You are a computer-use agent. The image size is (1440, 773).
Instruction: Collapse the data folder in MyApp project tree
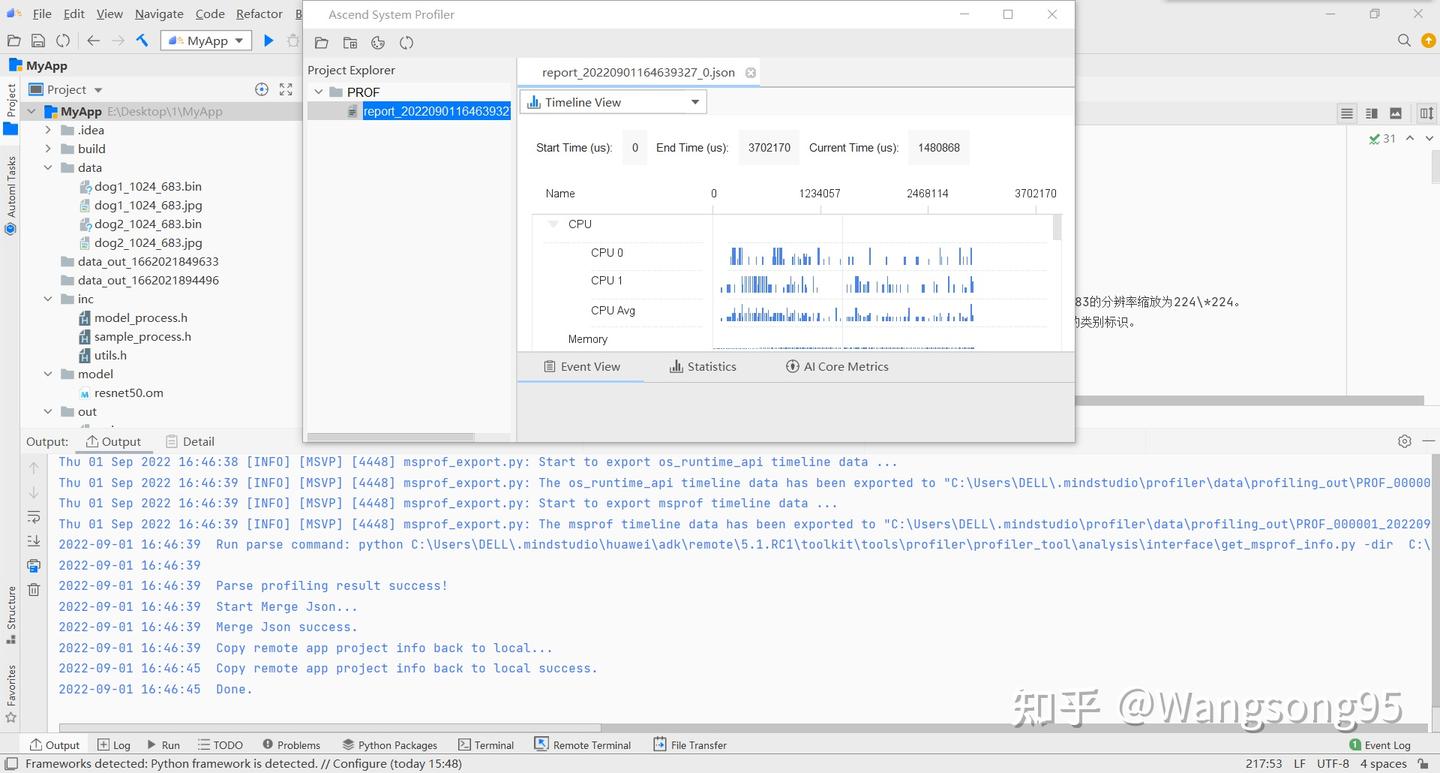click(47, 167)
